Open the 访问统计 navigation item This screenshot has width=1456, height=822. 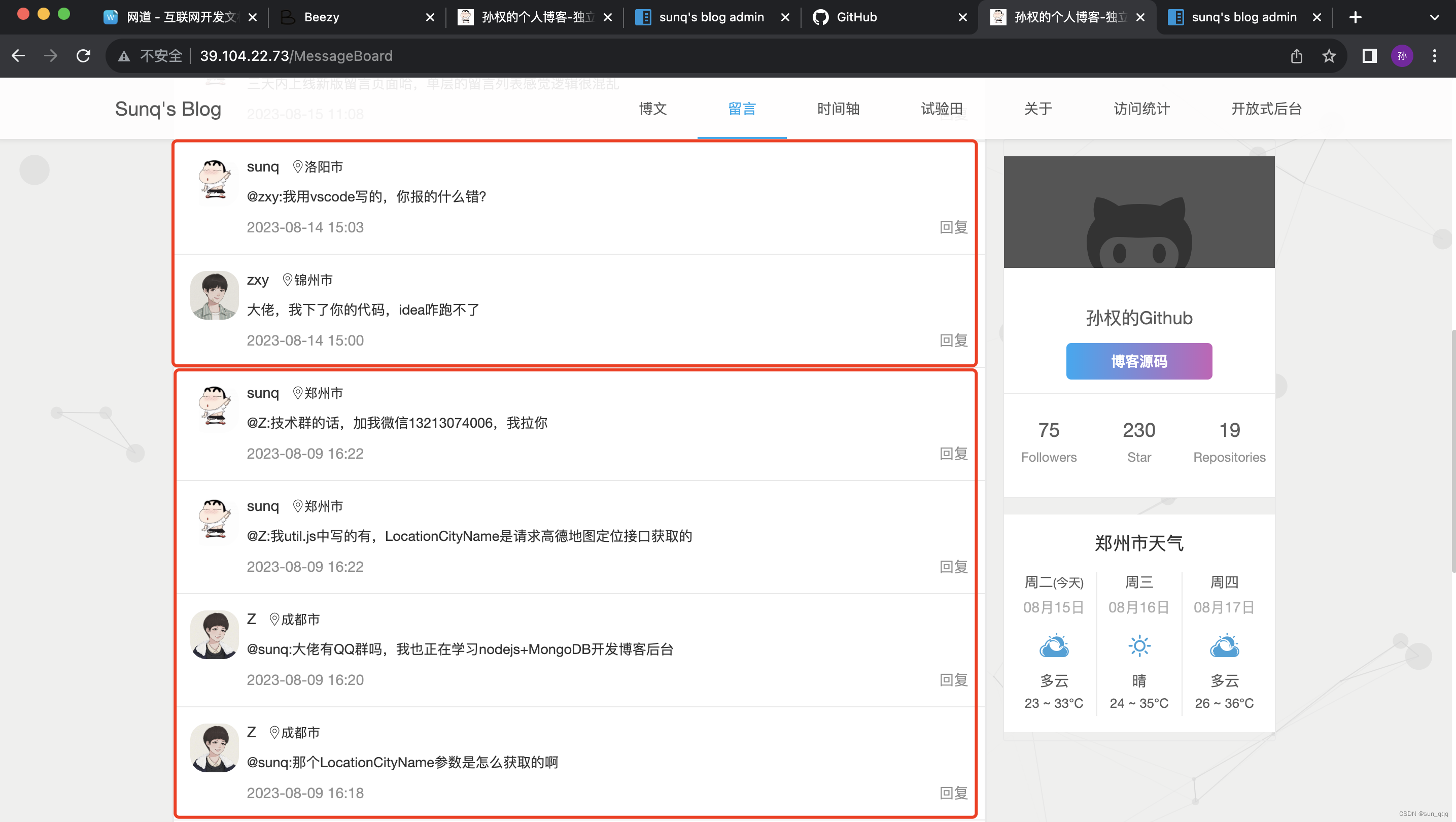pos(1141,109)
